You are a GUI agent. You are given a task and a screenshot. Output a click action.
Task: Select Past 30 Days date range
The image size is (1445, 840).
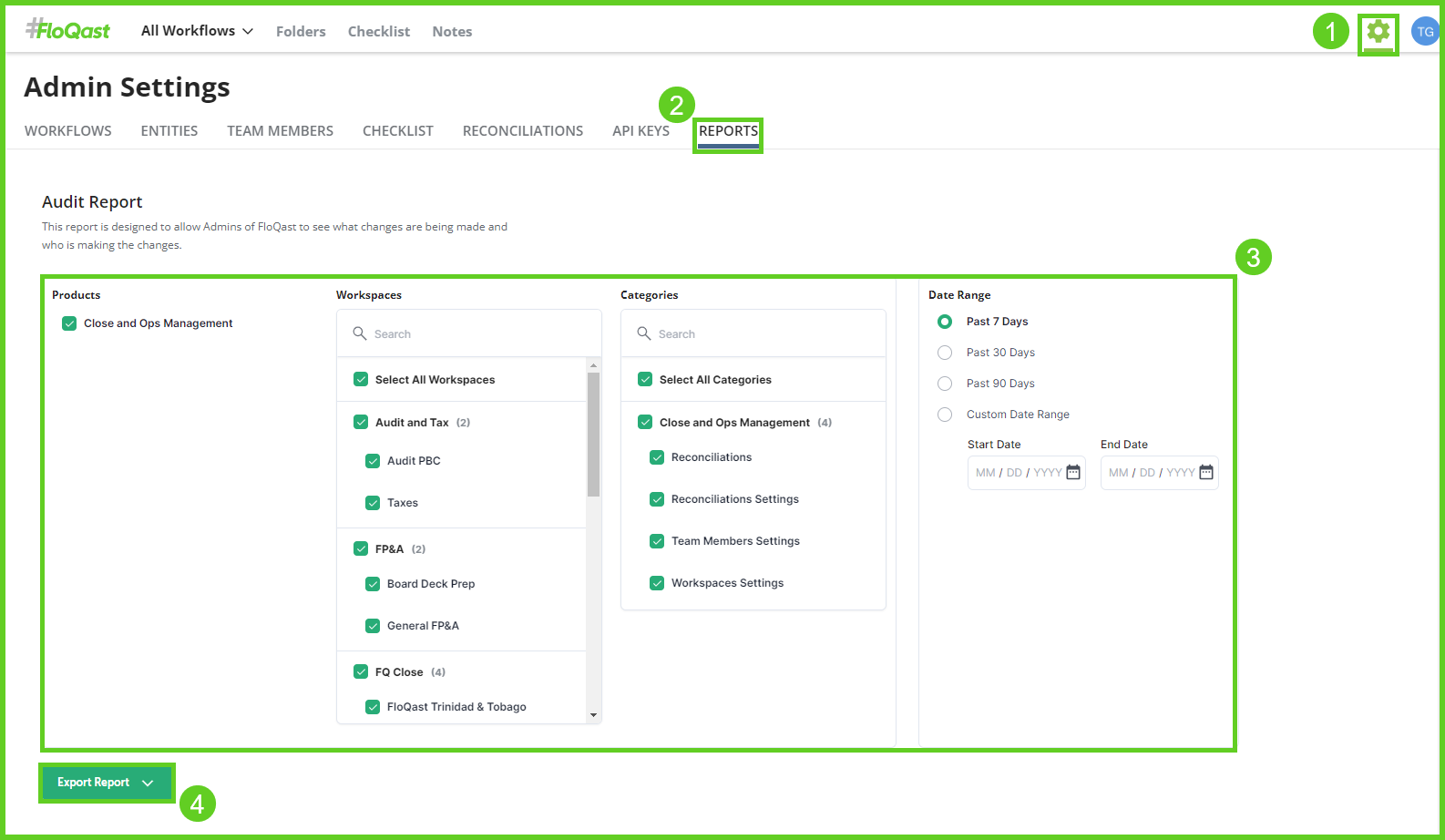[945, 353]
